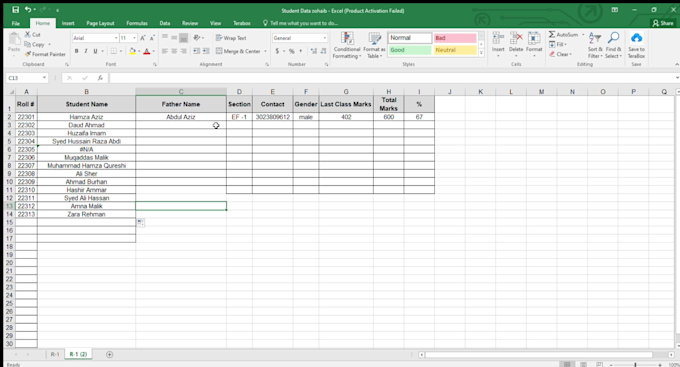Apply Percent style
The width and height of the screenshot is (680, 367).
coord(292,51)
